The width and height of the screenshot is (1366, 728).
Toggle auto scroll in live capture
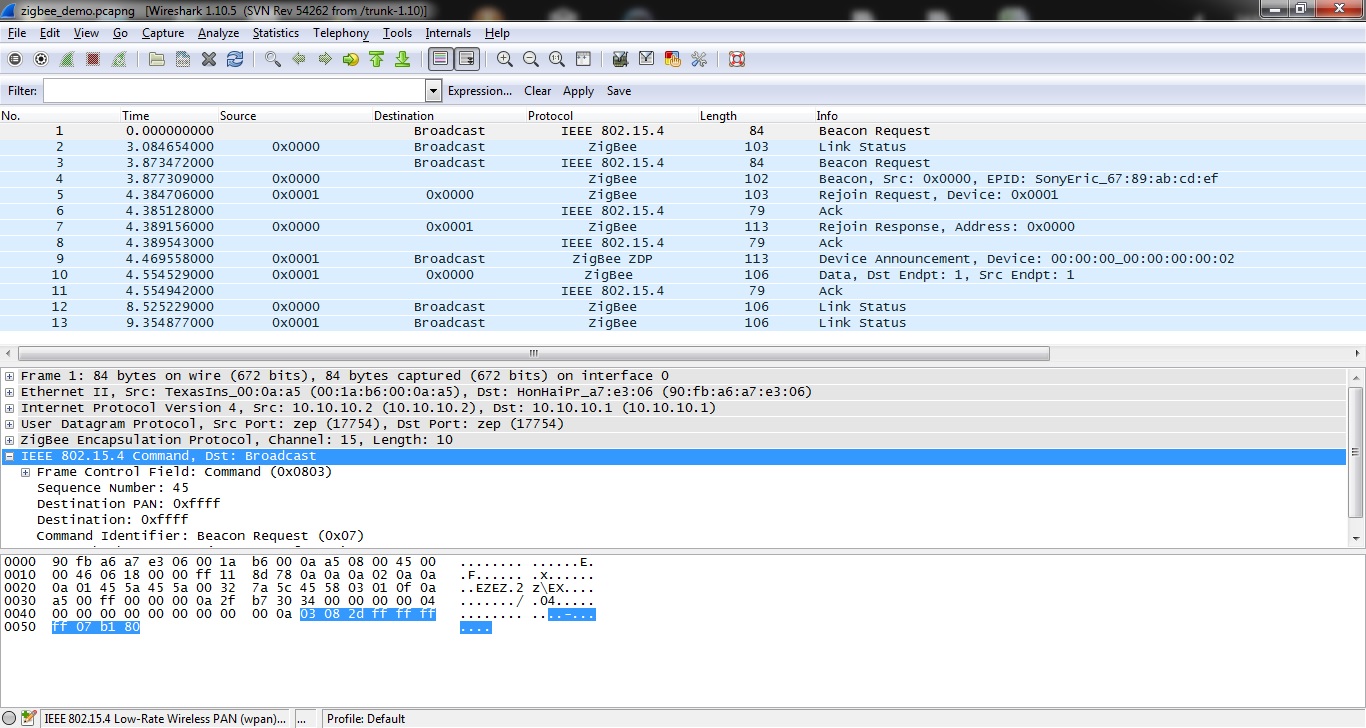(x=466, y=60)
